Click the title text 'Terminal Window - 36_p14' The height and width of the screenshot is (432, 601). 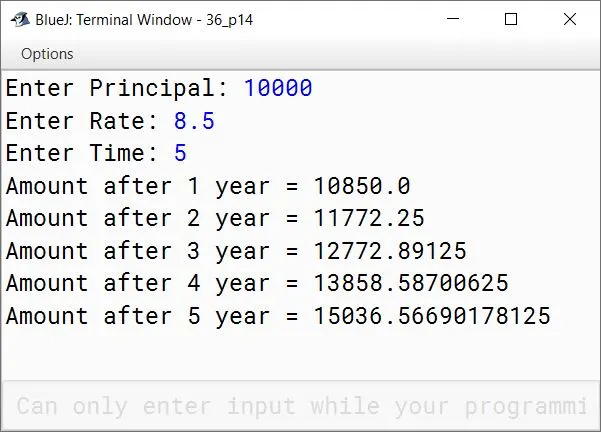(x=165, y=20)
